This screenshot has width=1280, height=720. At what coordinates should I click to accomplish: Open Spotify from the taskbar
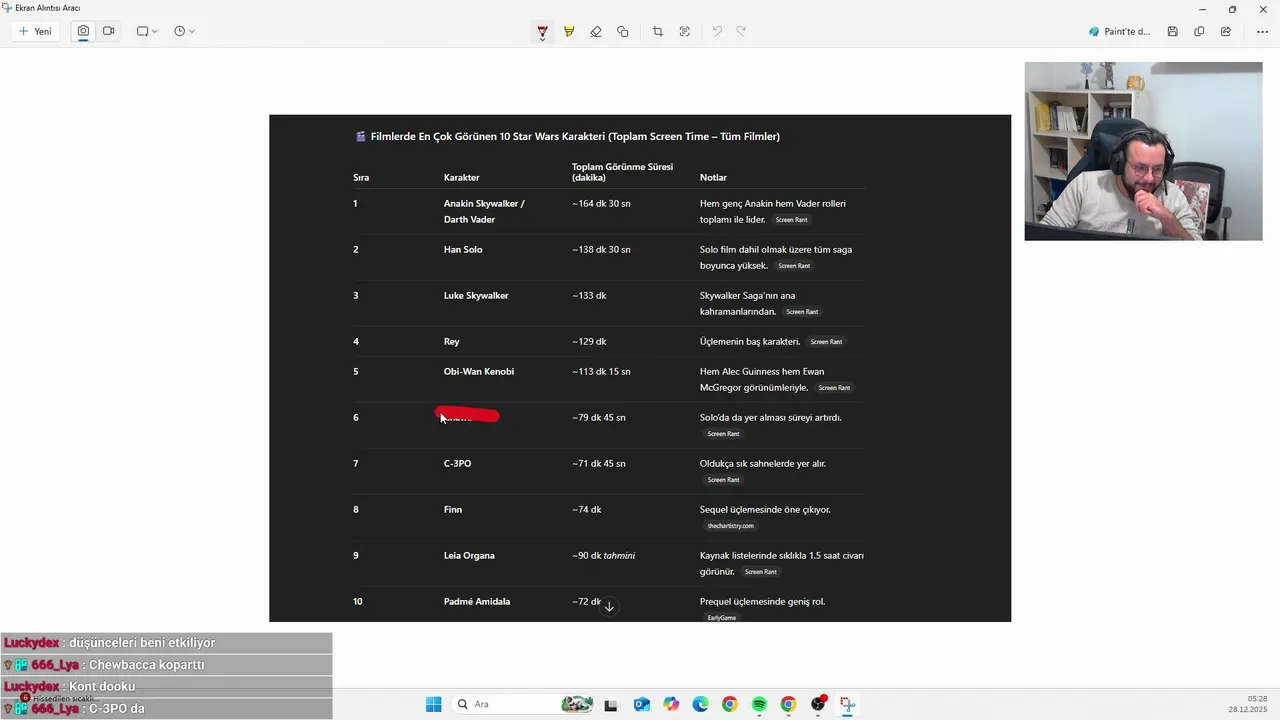[x=759, y=704]
